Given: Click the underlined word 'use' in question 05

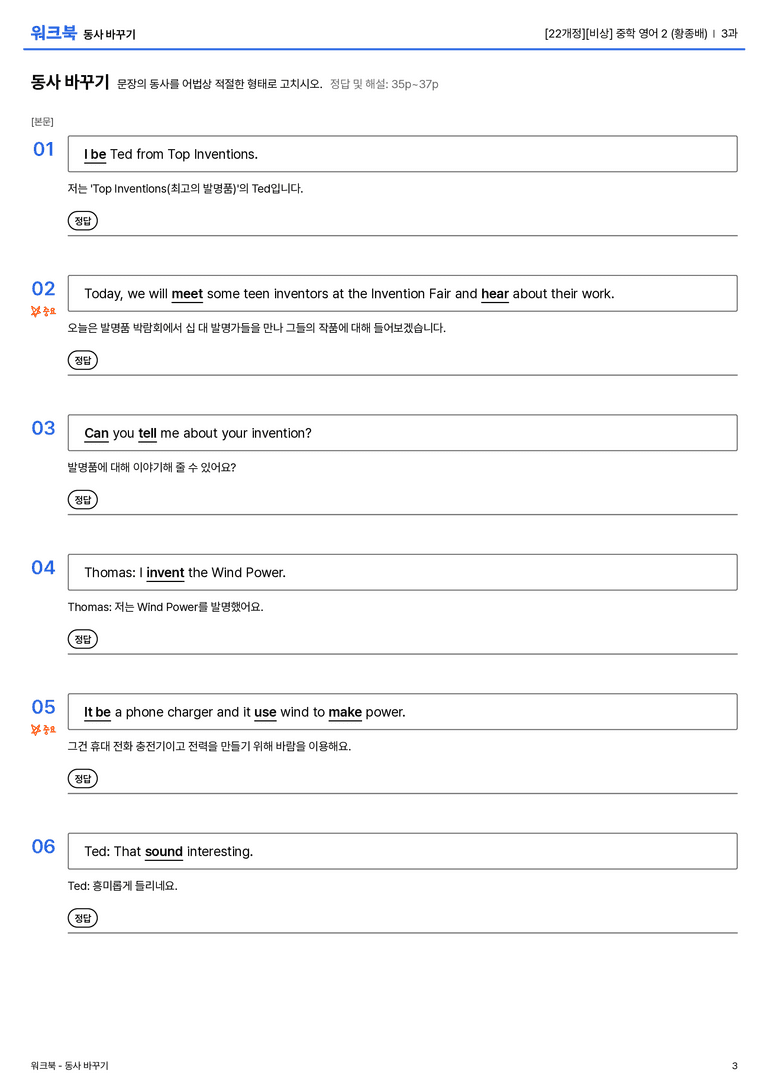Looking at the screenshot, I should (265, 712).
